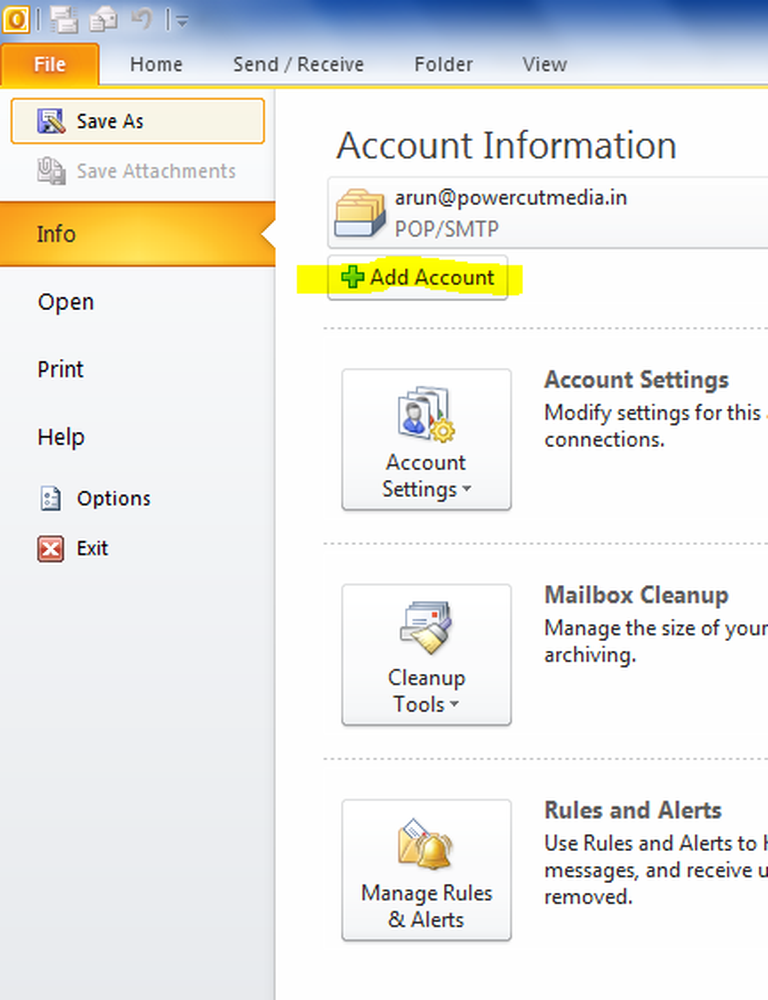
Task: Open the Print section
Action: tap(61, 369)
